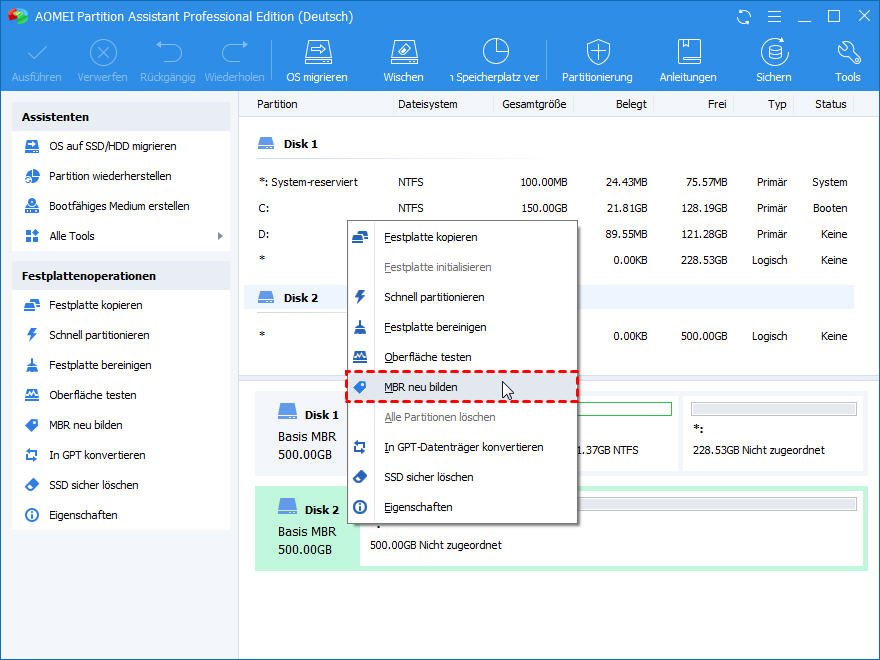Click the OS migrieren toolbar icon

[317, 52]
